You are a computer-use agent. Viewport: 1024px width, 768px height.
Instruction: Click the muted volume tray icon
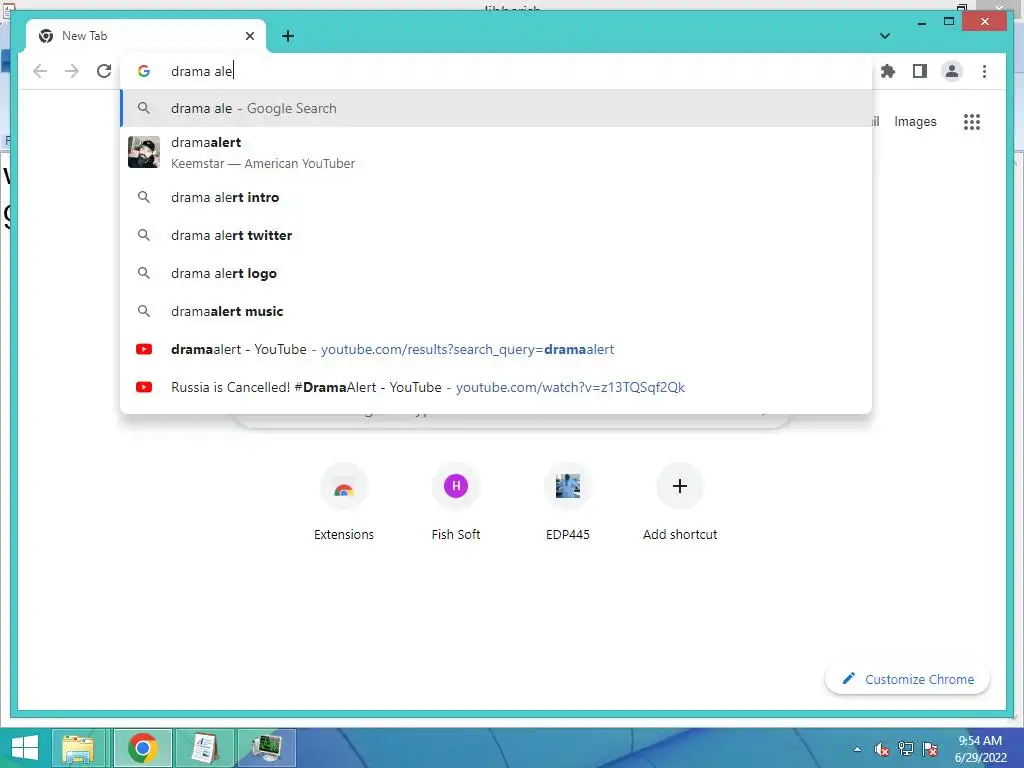coord(882,749)
